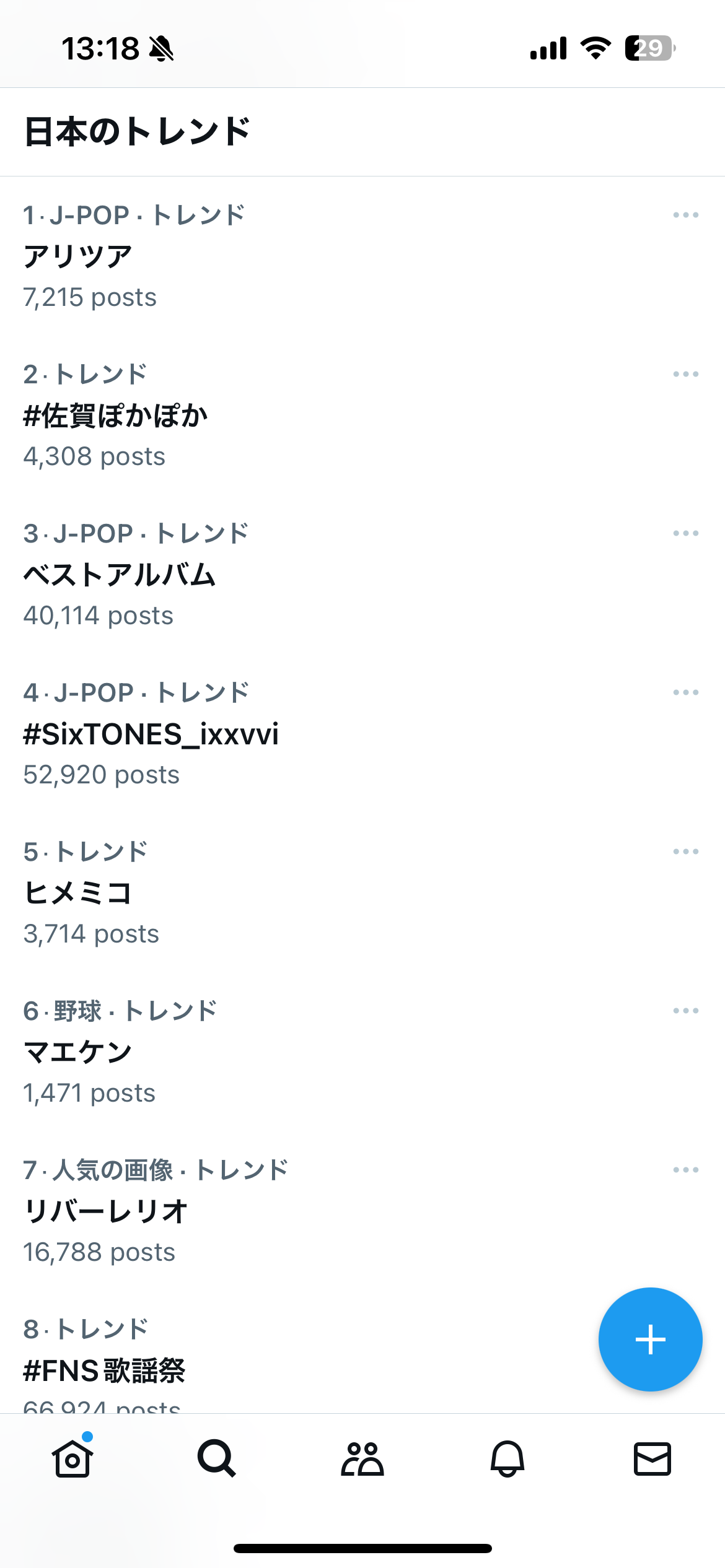Open more options for #佐賀ぽかぽか trend
Screen dimensions: 725x1568
pyautogui.click(x=685, y=374)
